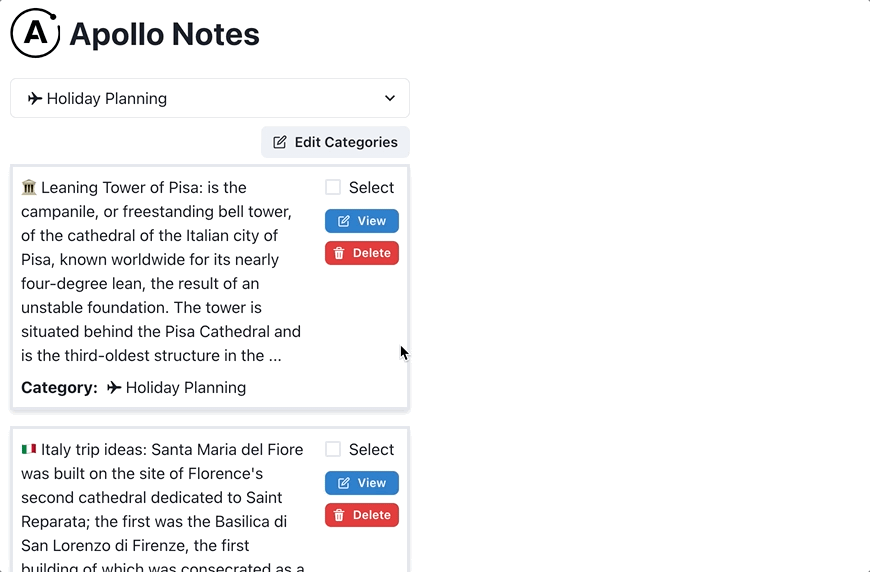
Task: Tick the Select checkbox for the Leaning Tower note
Action: point(333,187)
